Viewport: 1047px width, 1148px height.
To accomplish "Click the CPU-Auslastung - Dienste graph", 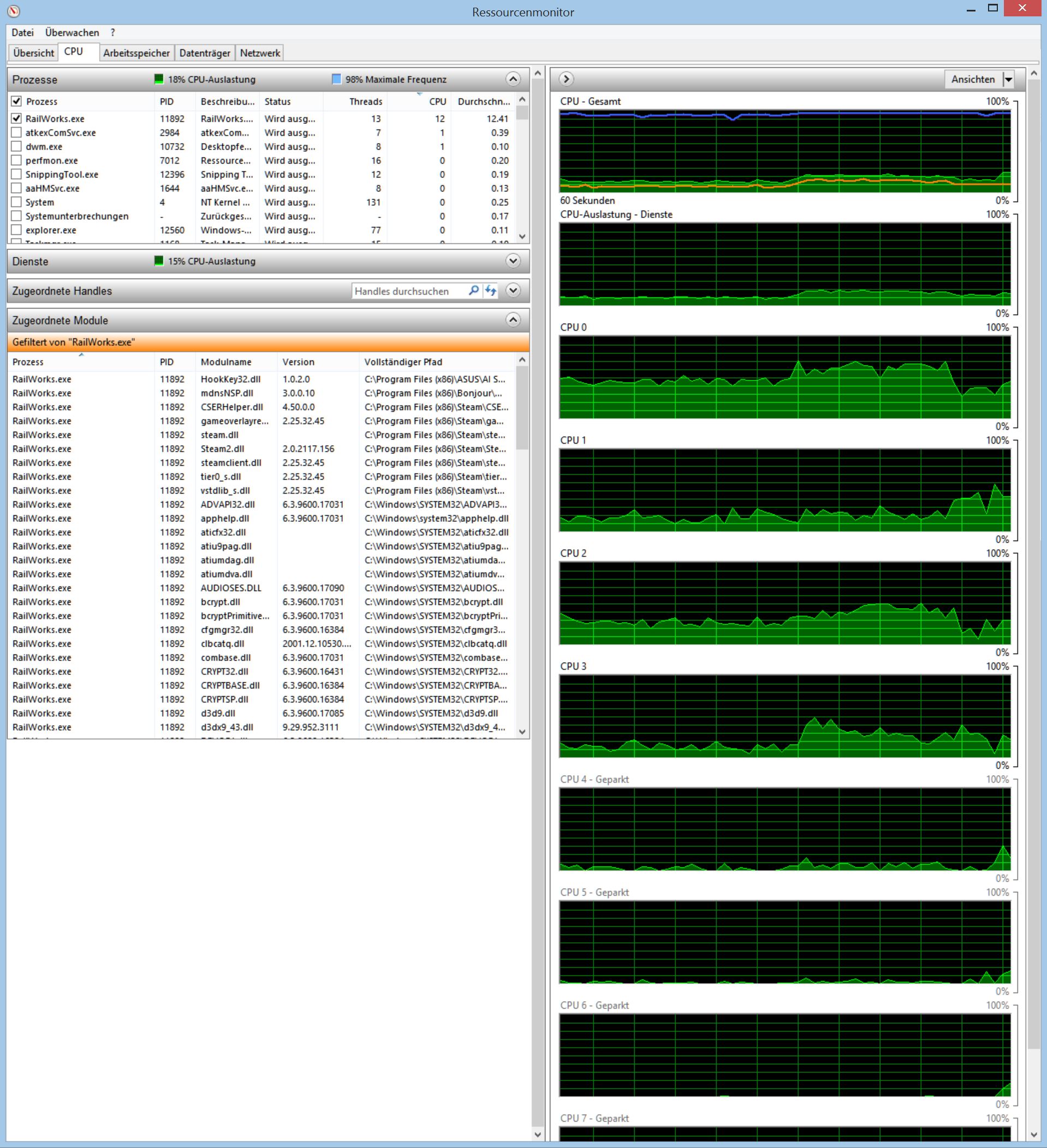I will pyautogui.click(x=785, y=264).
